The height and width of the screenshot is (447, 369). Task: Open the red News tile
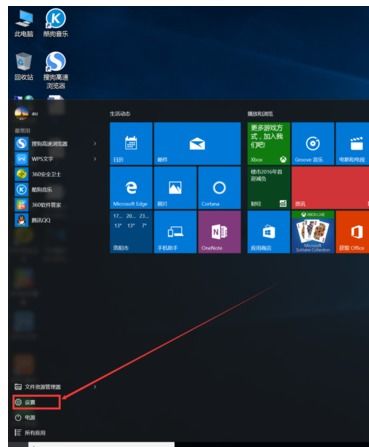click(330, 188)
